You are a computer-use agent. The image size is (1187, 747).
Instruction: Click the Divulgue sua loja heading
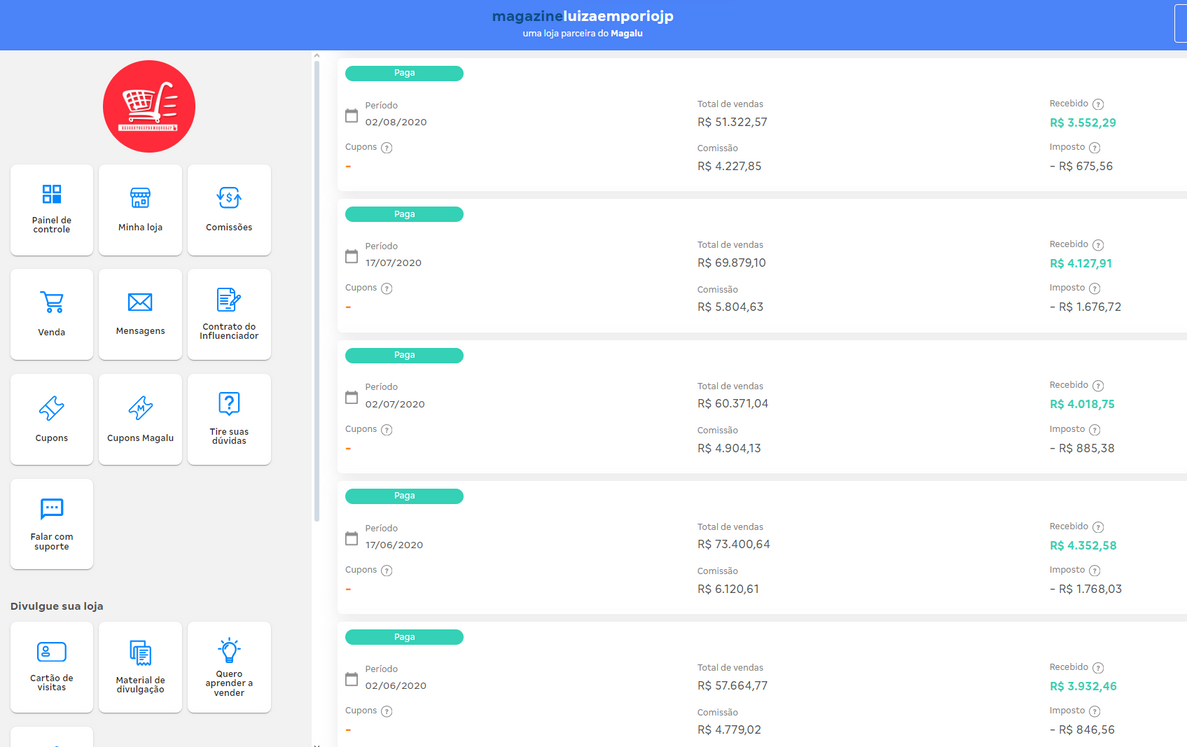tap(57, 606)
